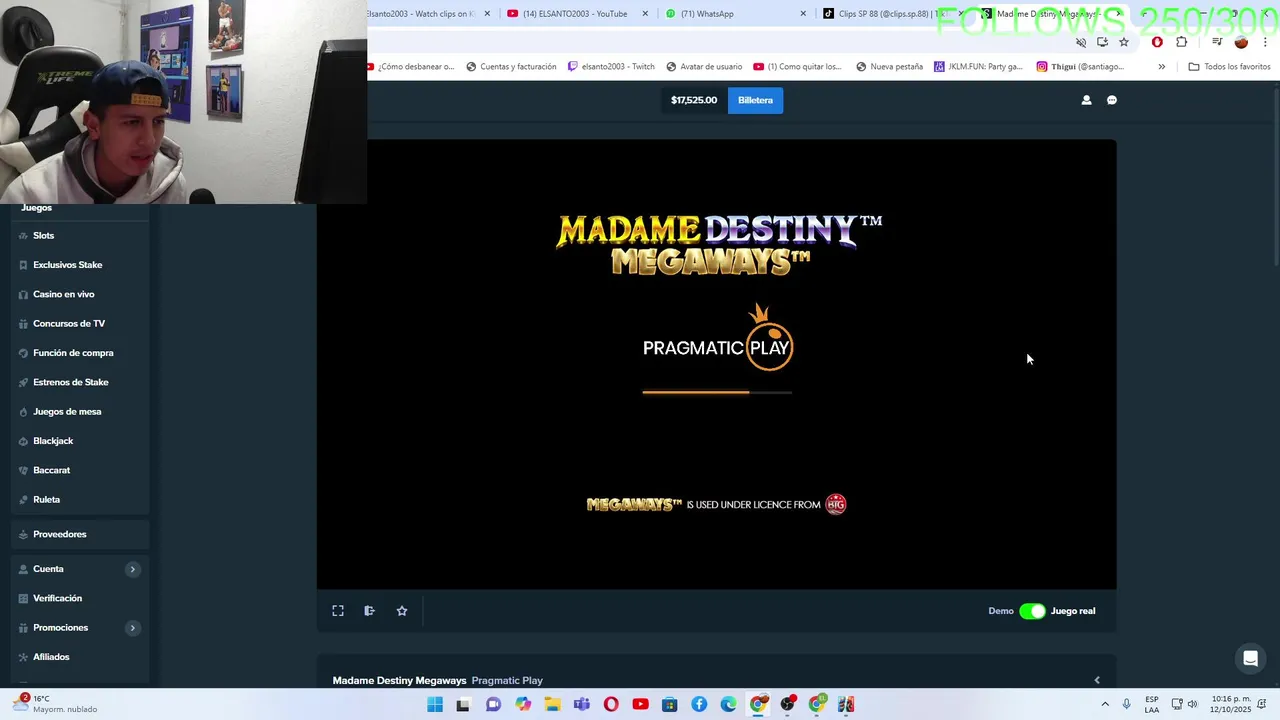Open JKLM.FUN Party games bookmark

(978, 67)
